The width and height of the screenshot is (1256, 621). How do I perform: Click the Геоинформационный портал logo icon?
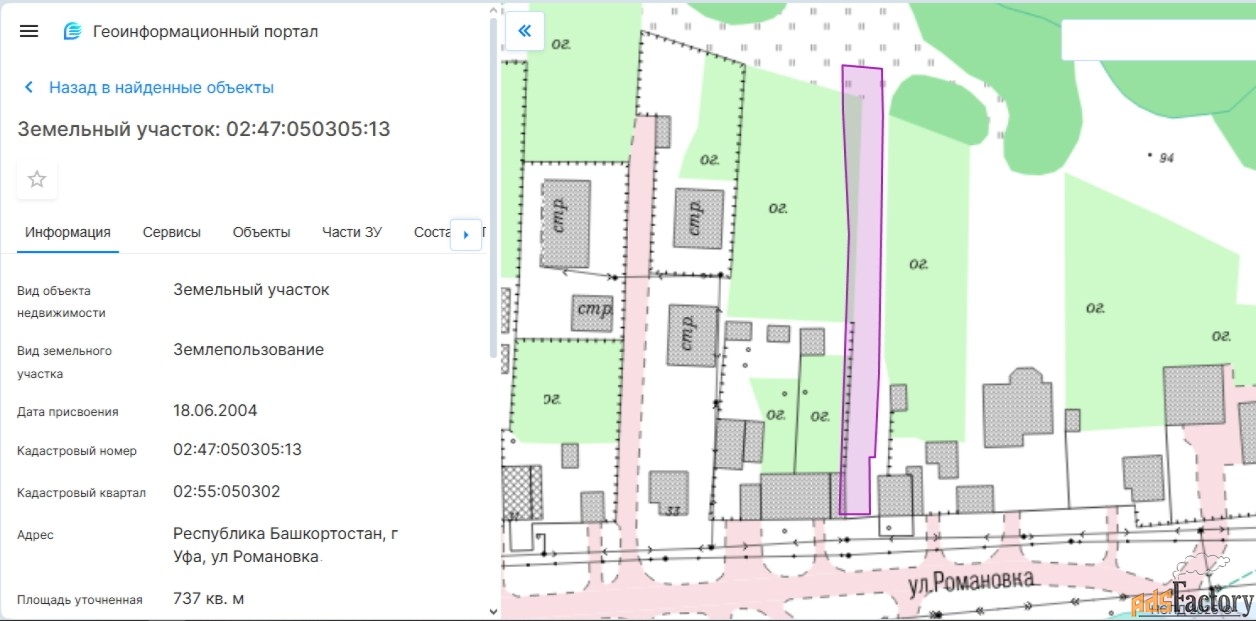pos(72,31)
